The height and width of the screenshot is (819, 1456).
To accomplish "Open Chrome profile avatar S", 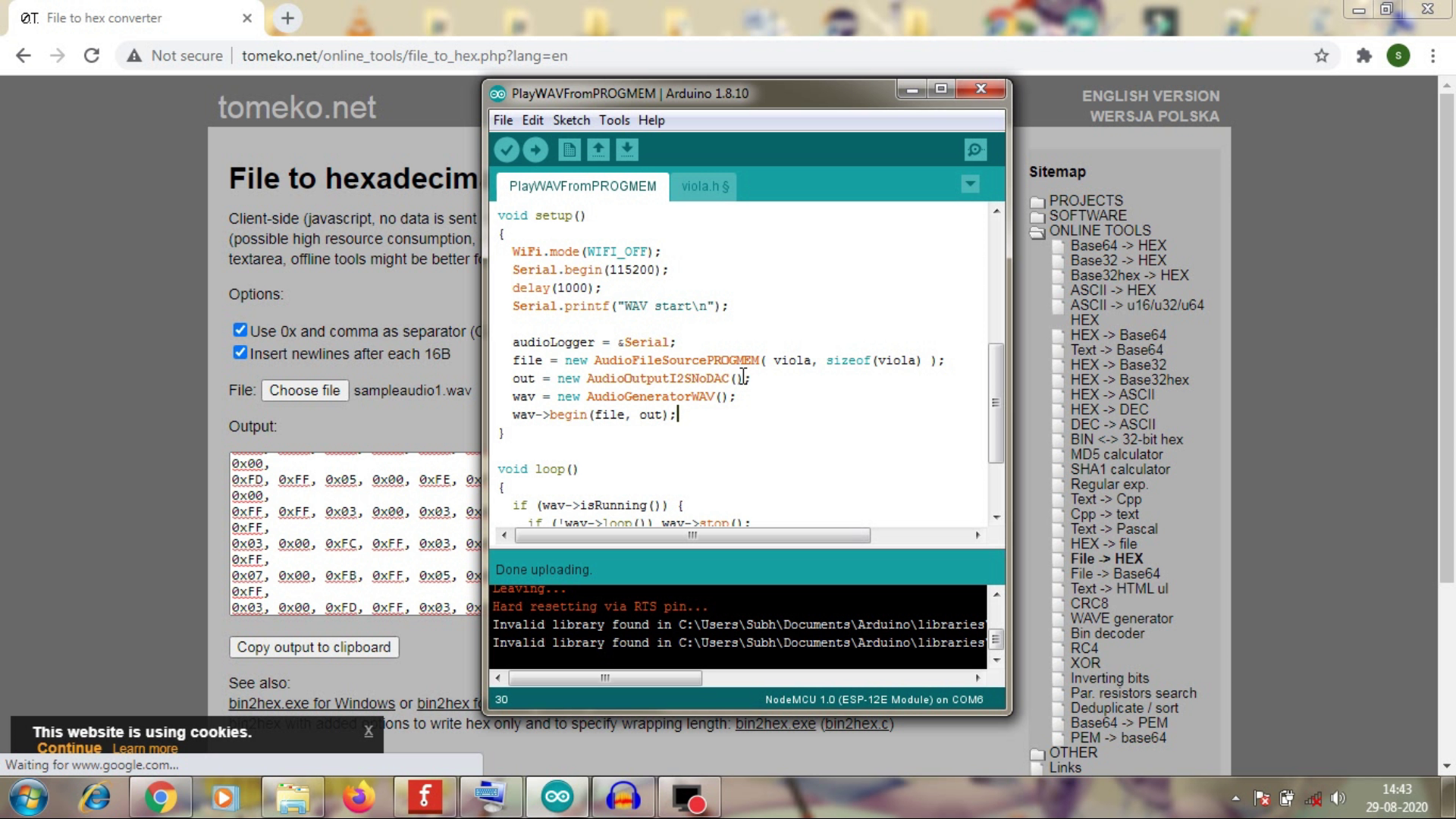I will pos(1398,55).
